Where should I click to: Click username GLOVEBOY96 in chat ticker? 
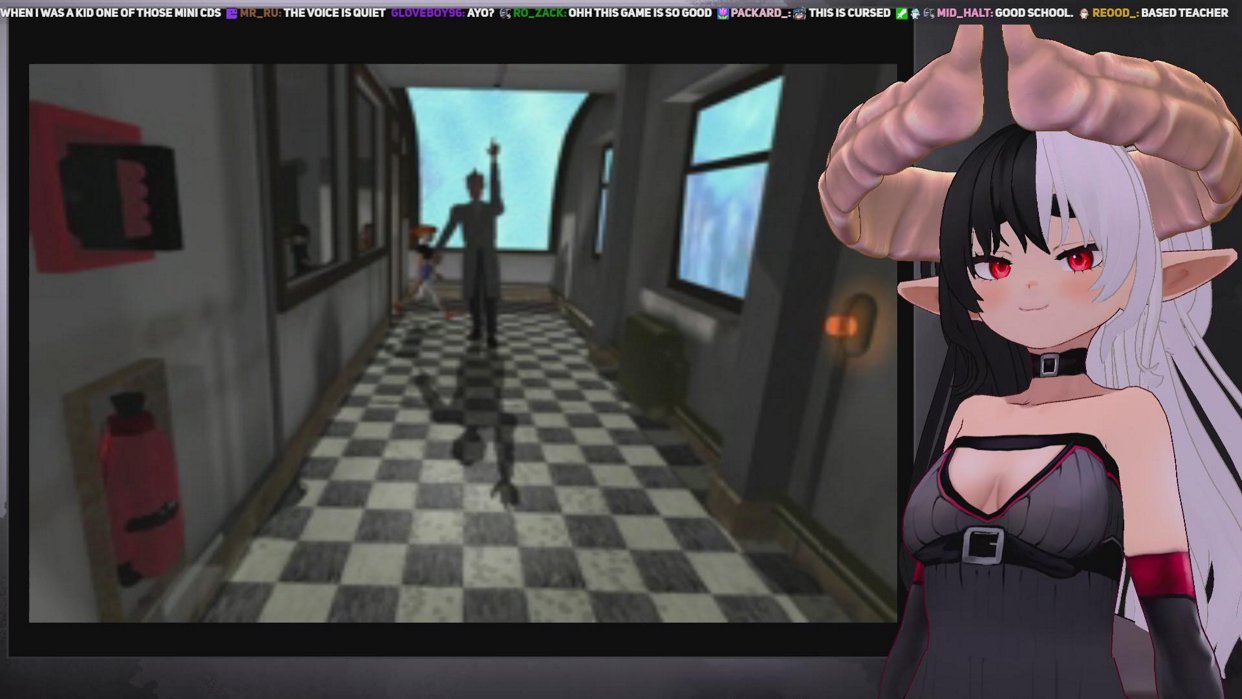(427, 13)
